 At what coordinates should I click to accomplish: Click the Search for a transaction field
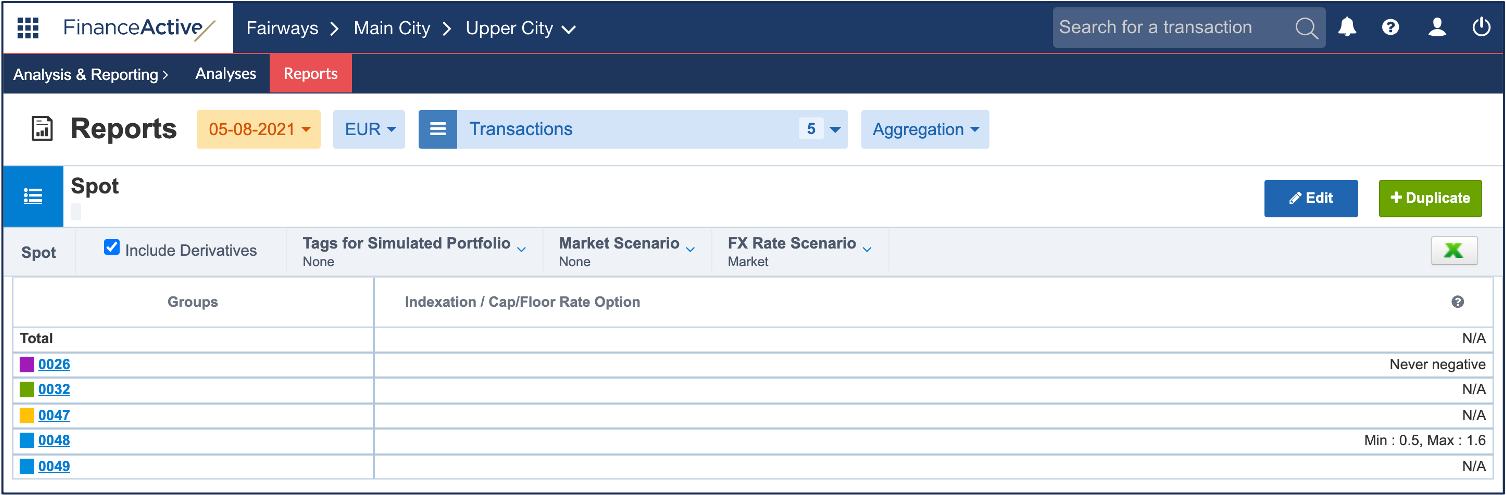(1170, 28)
